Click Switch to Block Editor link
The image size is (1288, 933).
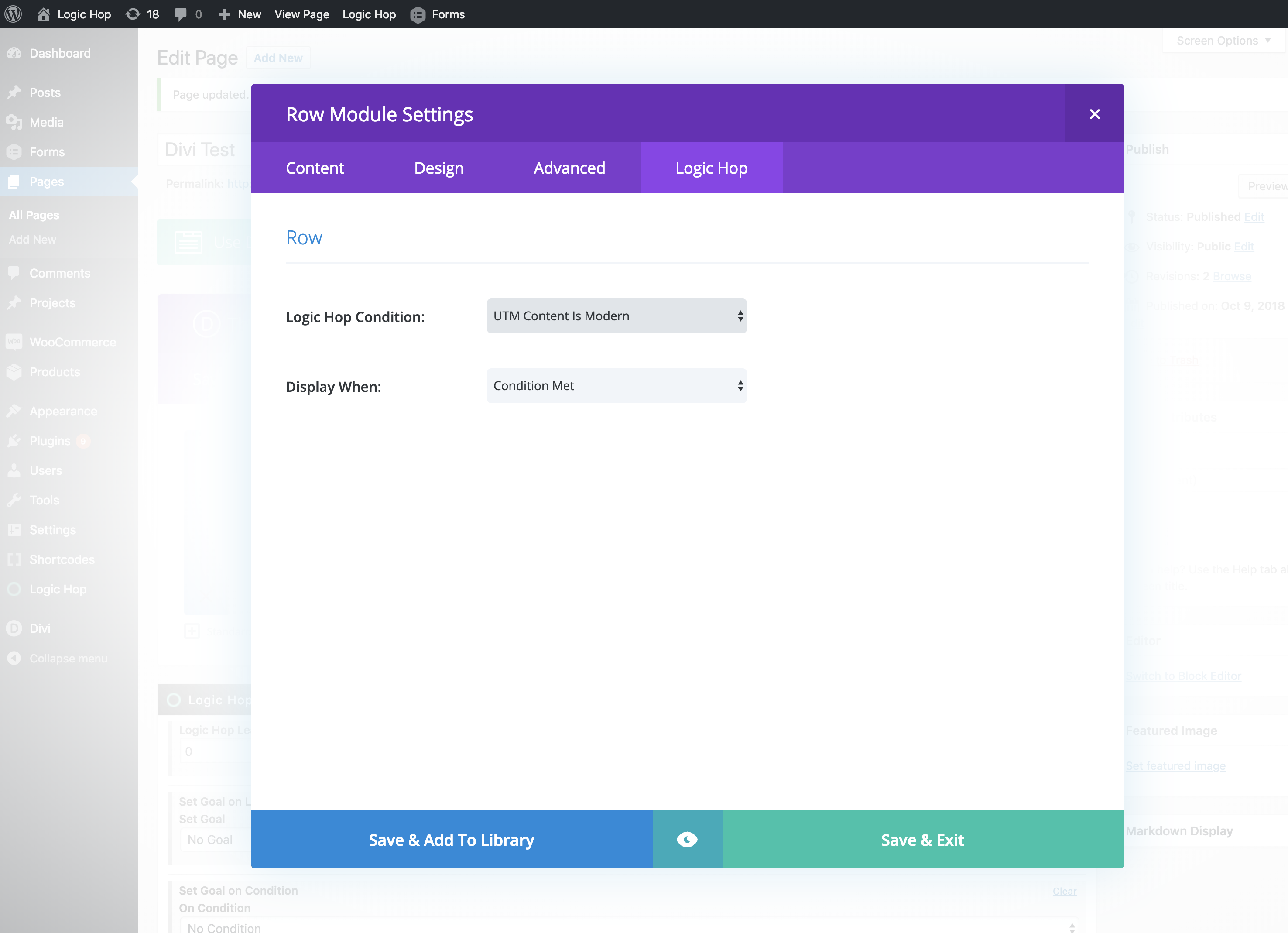coord(1184,676)
